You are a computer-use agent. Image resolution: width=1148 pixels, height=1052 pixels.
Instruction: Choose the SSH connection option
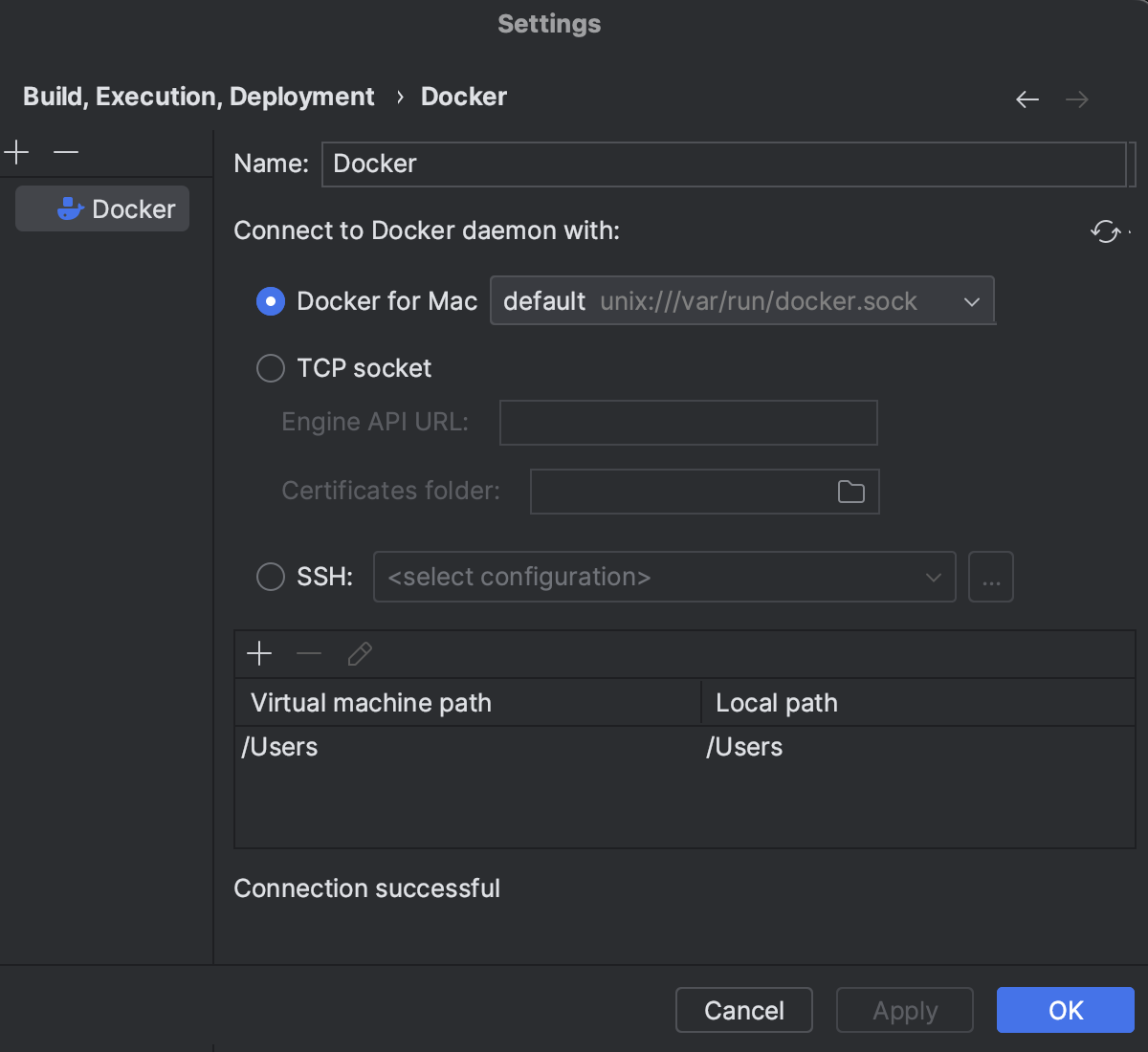pyautogui.click(x=271, y=577)
